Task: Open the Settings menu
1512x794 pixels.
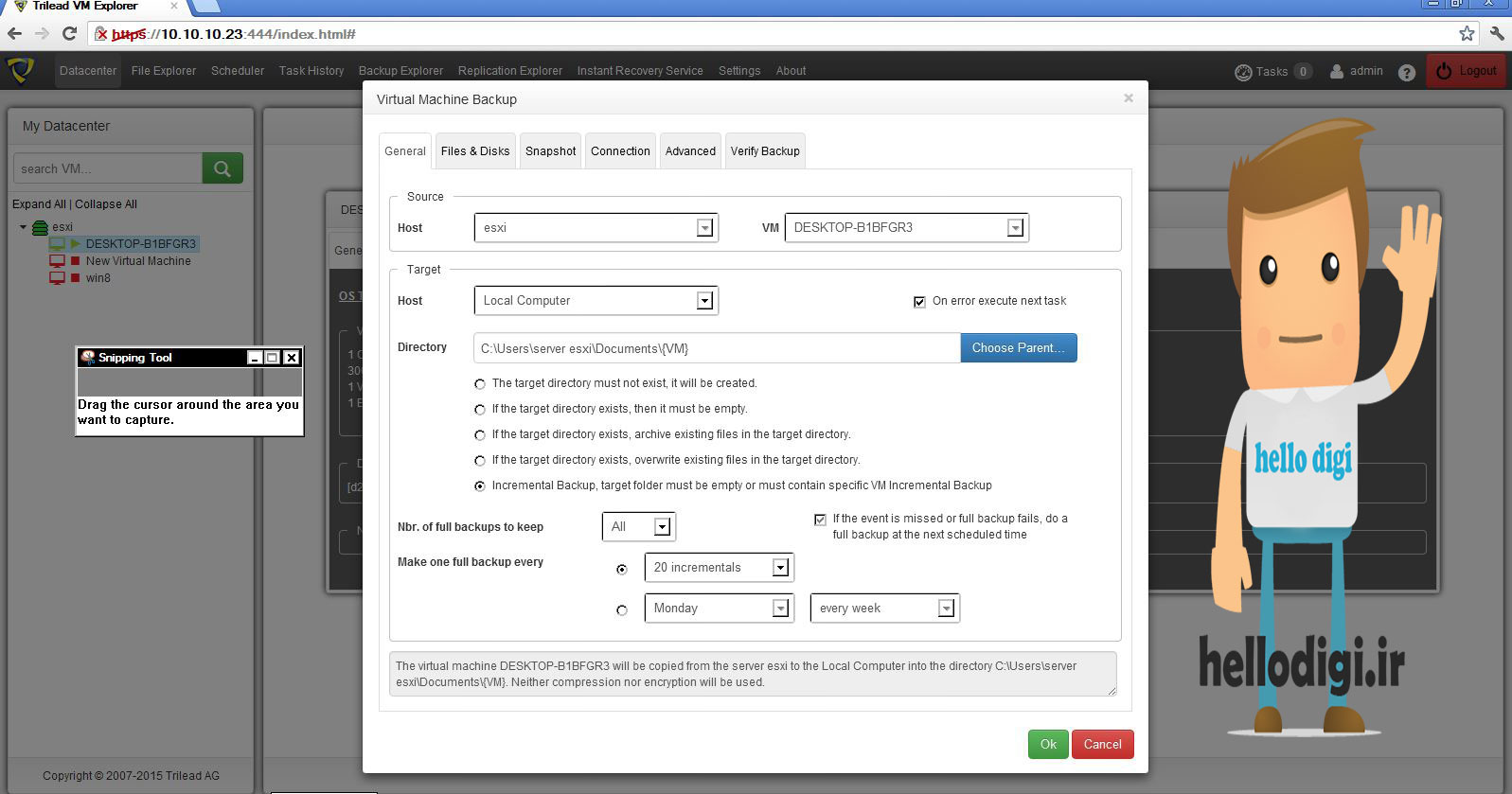Action: click(x=739, y=71)
